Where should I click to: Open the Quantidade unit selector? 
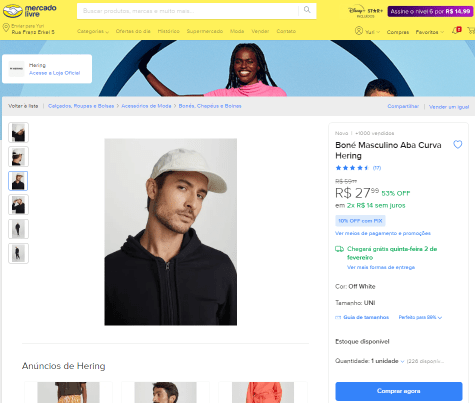tap(387, 361)
